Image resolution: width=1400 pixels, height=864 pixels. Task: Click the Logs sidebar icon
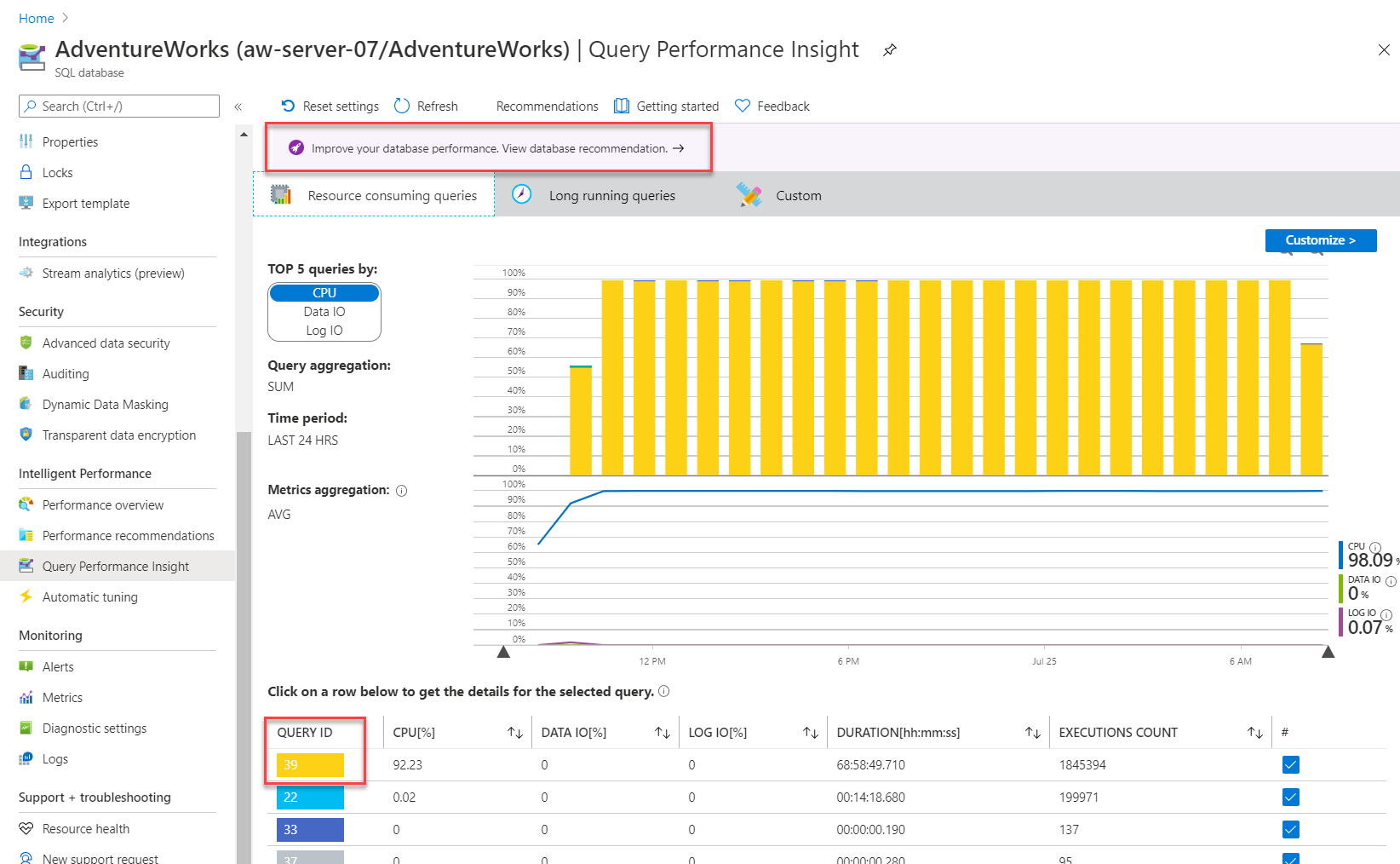point(26,758)
